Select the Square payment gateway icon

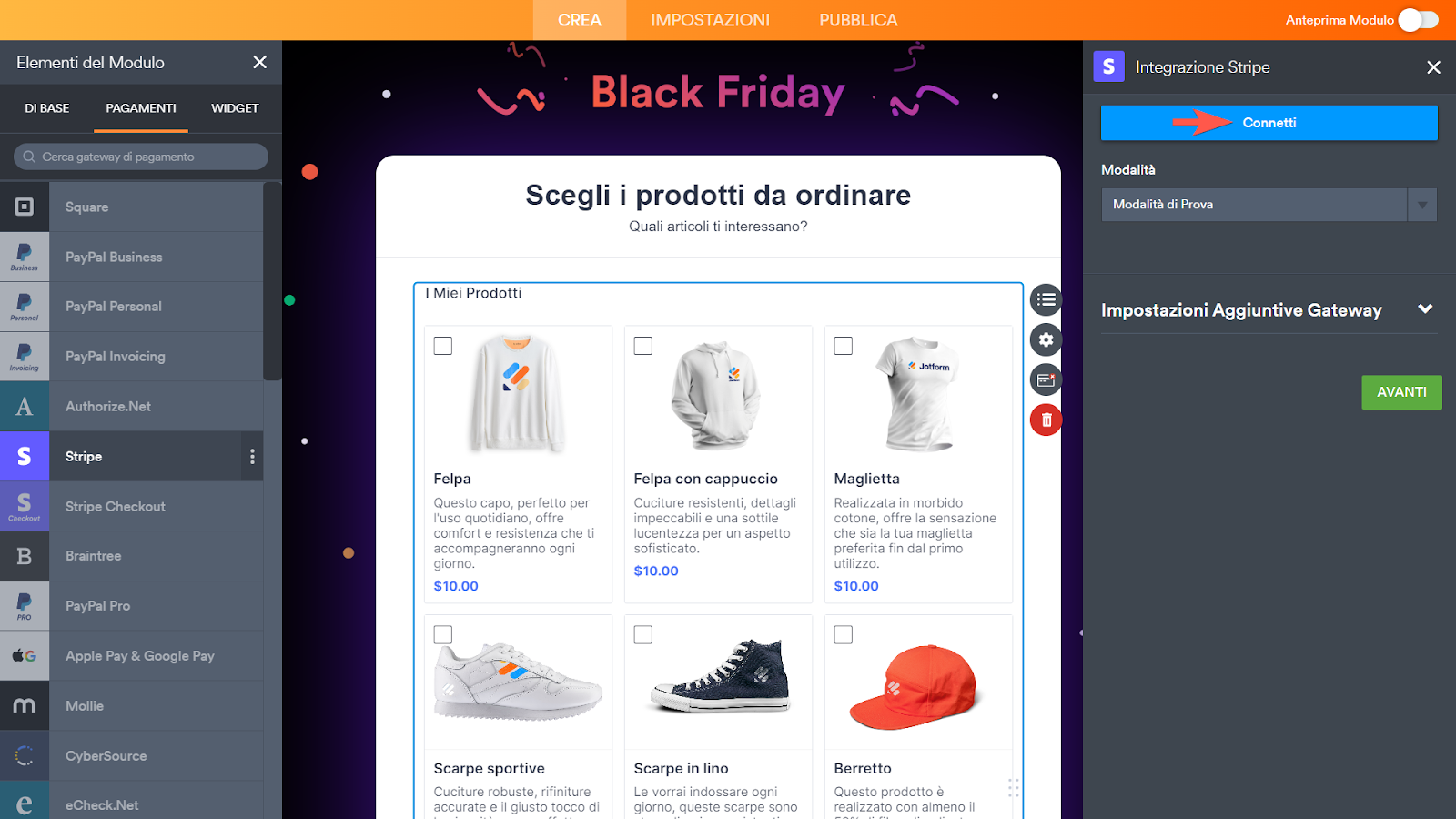point(25,207)
